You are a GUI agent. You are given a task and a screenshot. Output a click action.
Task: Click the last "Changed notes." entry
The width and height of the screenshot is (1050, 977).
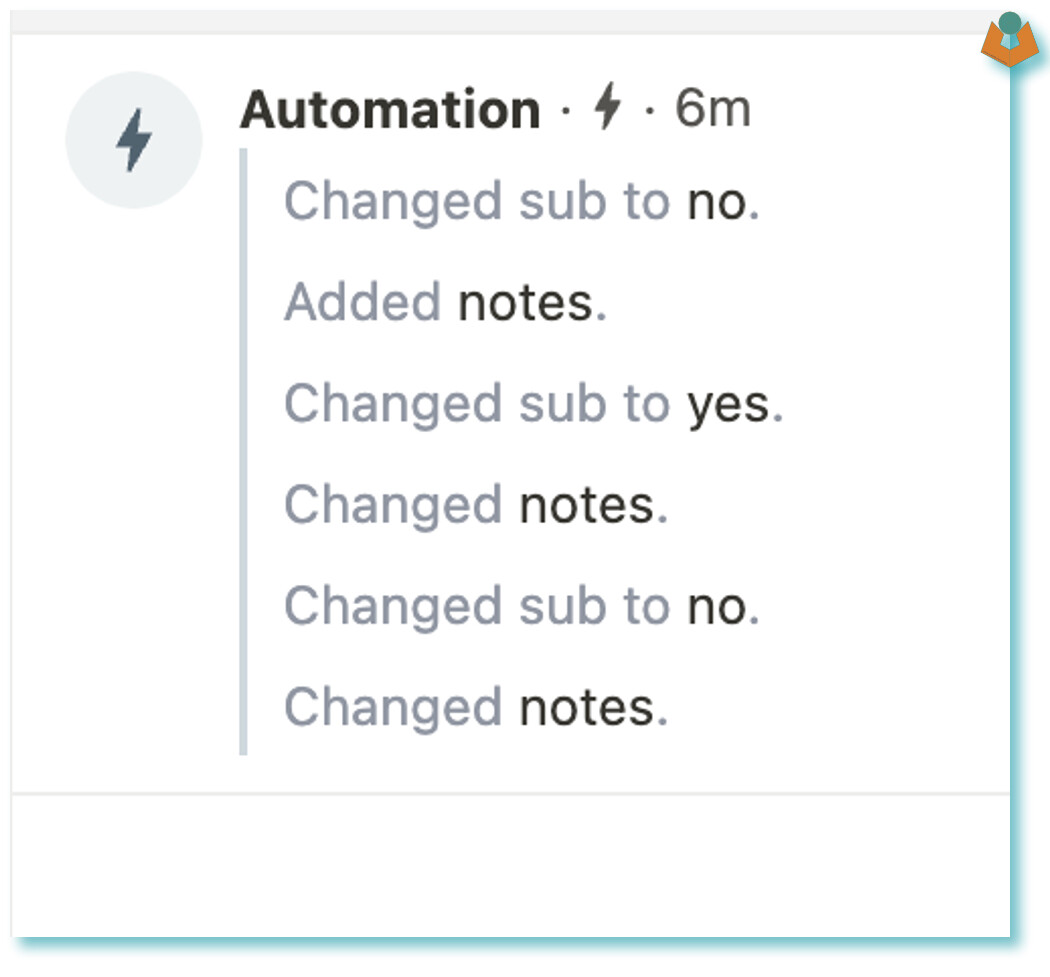coord(476,708)
